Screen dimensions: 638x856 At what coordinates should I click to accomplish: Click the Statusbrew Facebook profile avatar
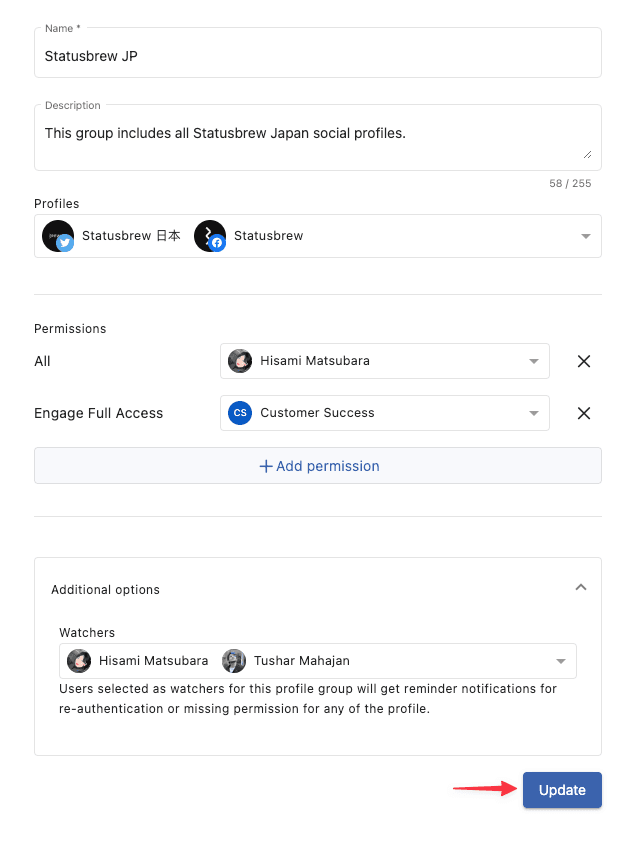click(210, 236)
